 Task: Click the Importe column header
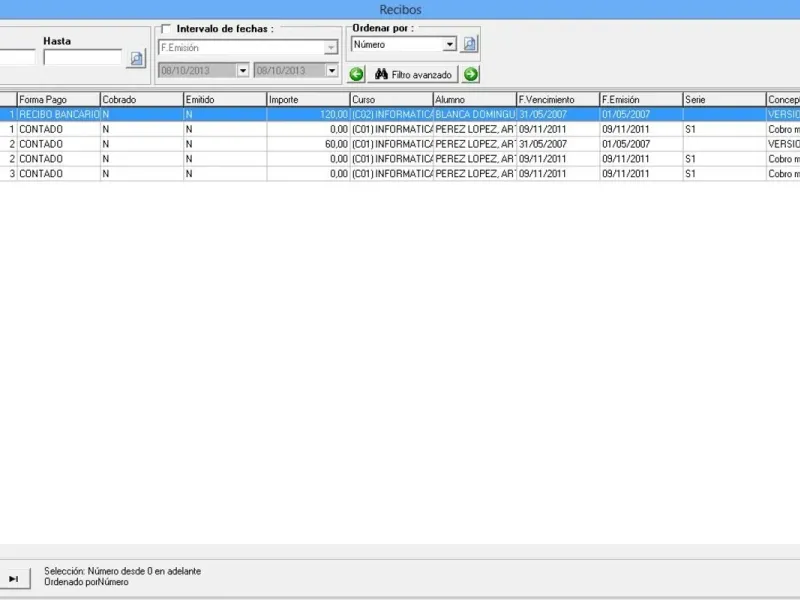coord(308,99)
